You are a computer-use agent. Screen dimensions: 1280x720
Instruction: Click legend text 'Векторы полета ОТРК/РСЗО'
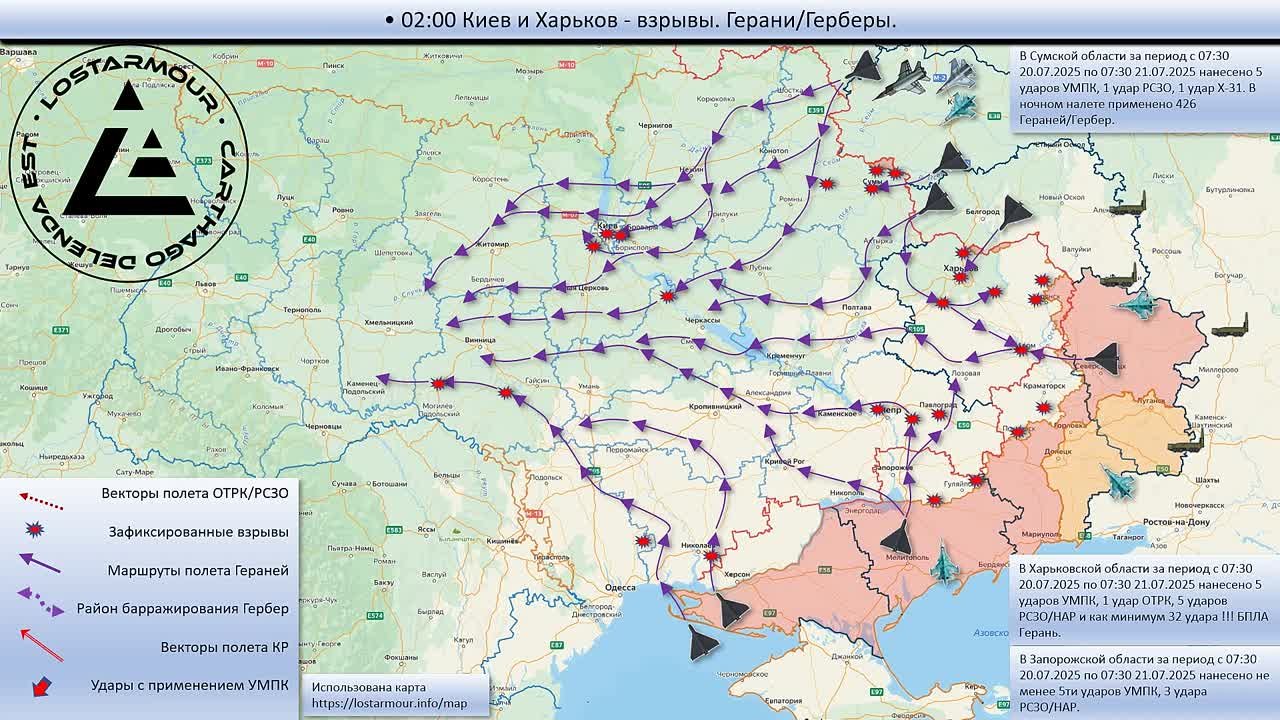point(194,493)
